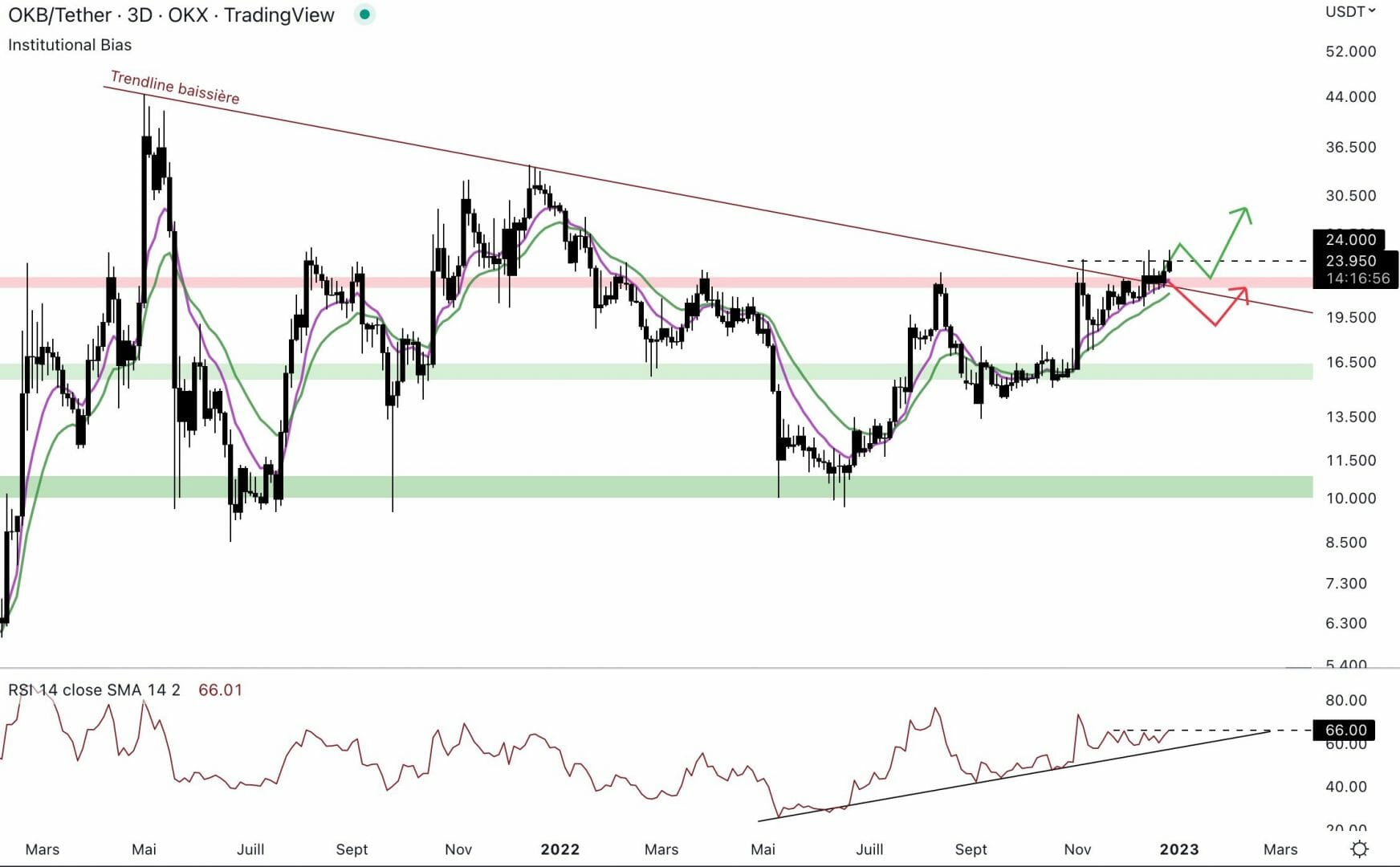Click the Institutional Bias indicator label
The image size is (1400, 867).
pyautogui.click(x=70, y=45)
